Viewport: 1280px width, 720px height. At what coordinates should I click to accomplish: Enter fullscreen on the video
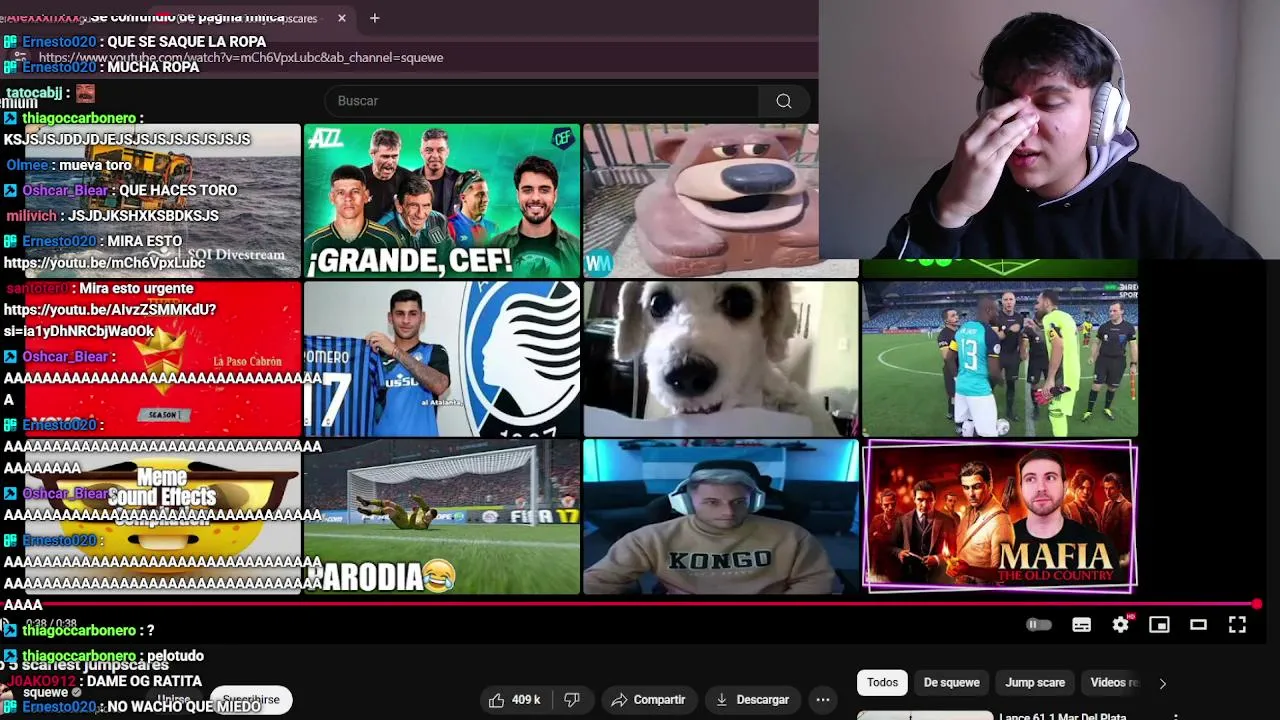[x=1237, y=625]
